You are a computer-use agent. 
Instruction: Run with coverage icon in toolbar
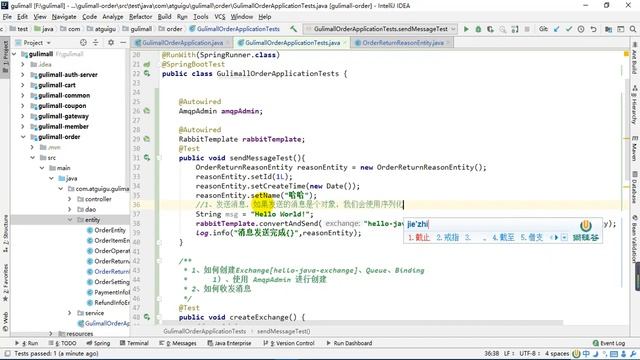(490, 29)
